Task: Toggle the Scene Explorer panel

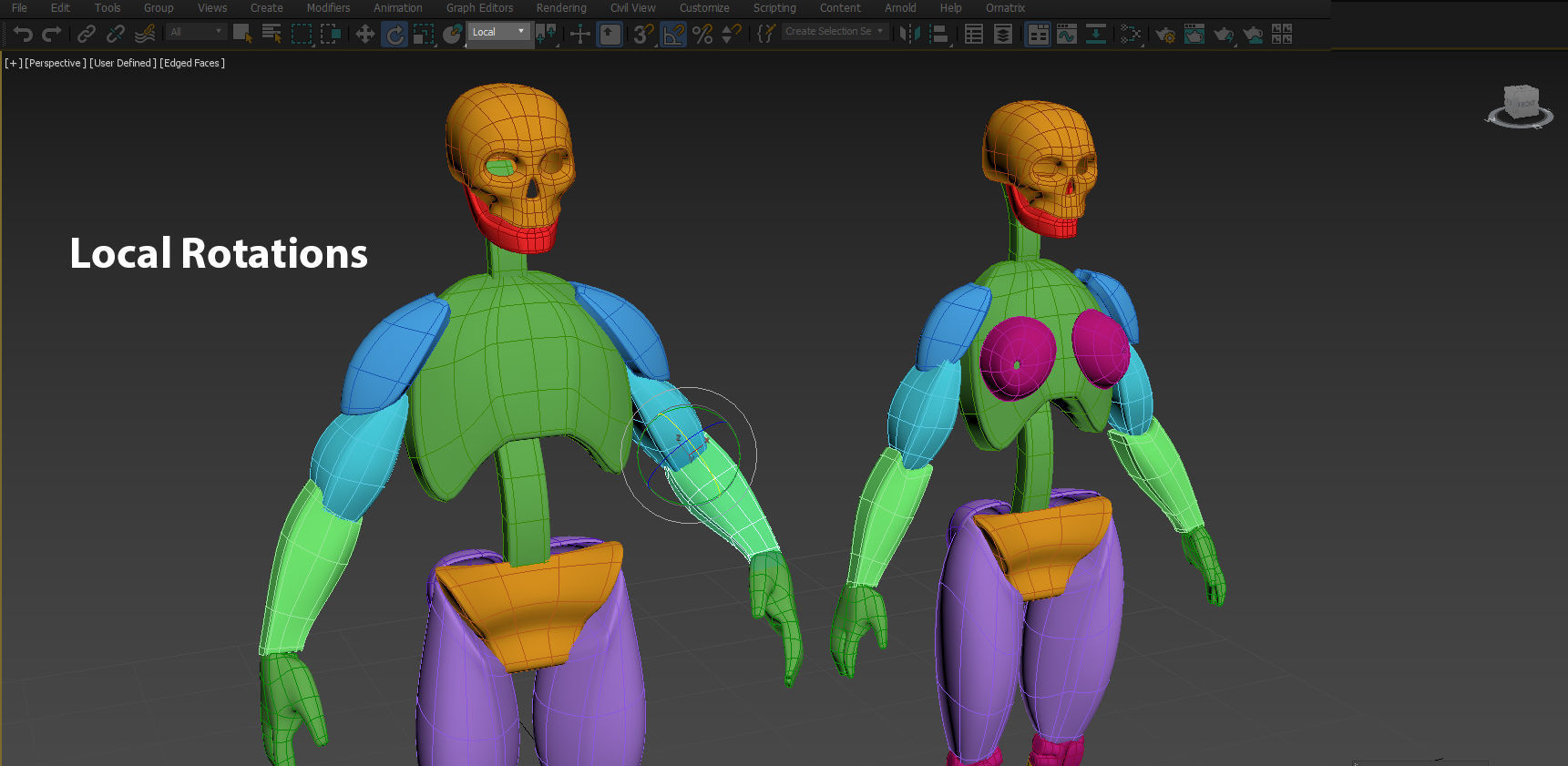Action: point(974,34)
